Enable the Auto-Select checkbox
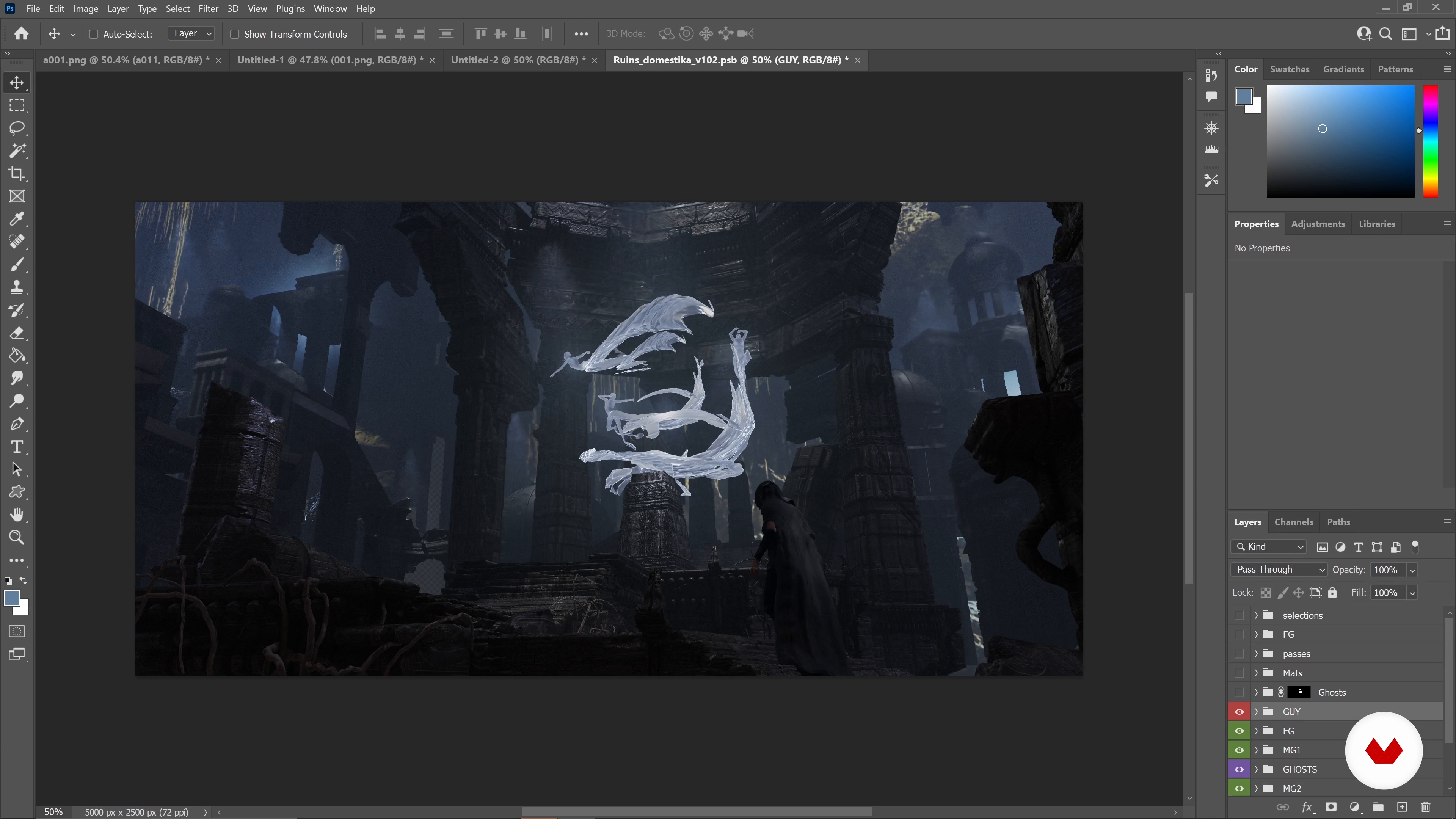Viewport: 1456px width, 819px height. point(94,34)
